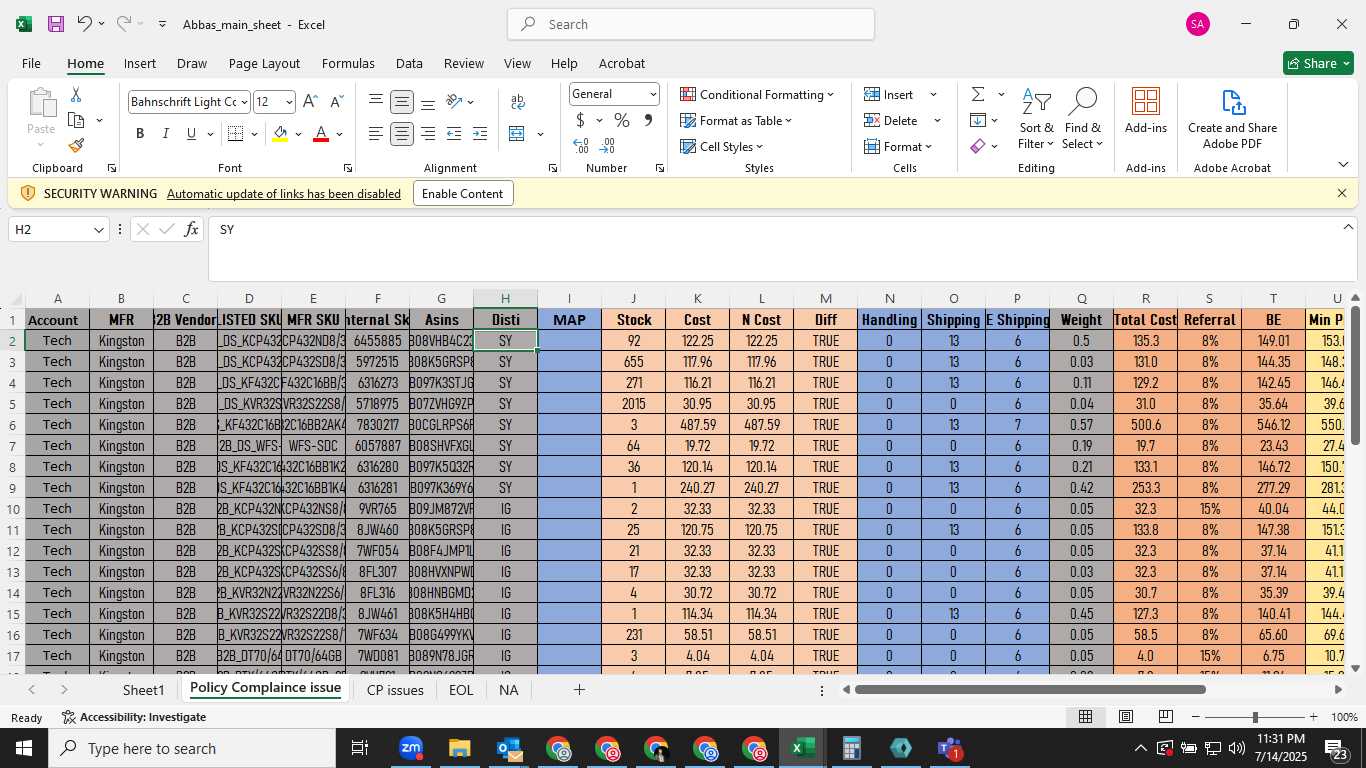Click the Cut scissors icon

tap(76, 94)
